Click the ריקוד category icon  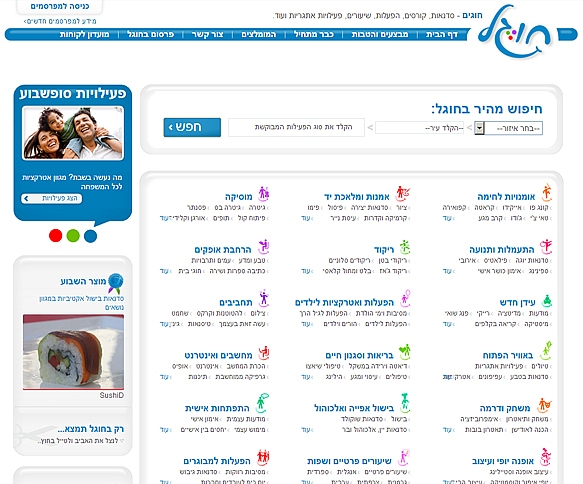405,247
